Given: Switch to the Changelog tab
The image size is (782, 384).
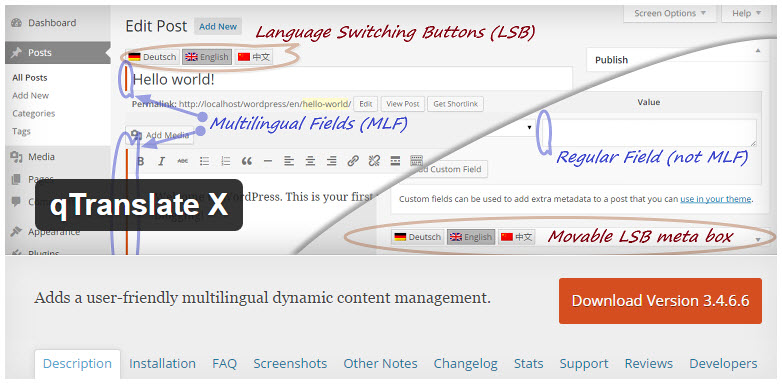Looking at the screenshot, I should (465, 364).
